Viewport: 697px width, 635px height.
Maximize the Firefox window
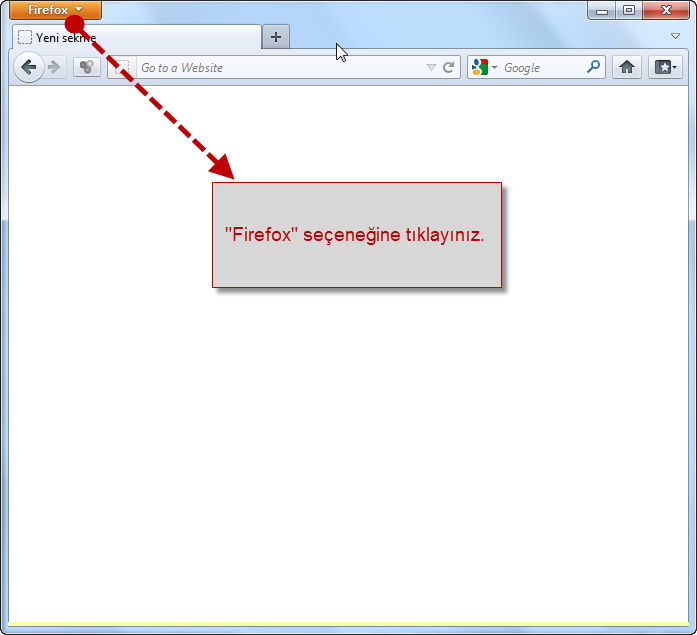click(x=629, y=10)
